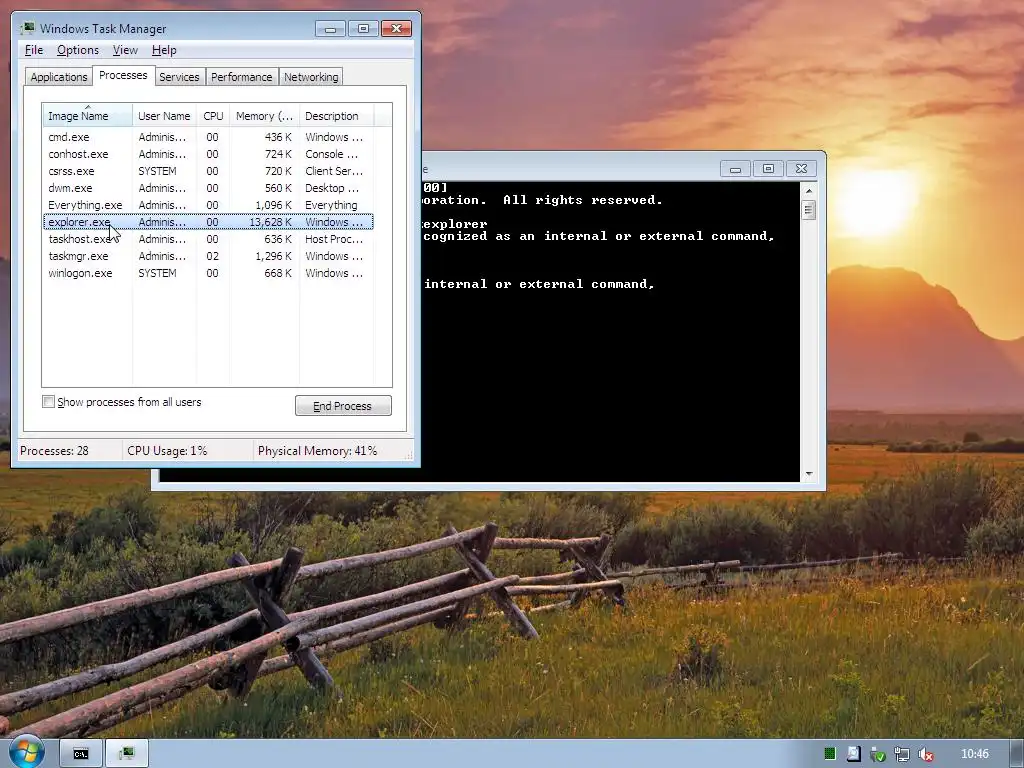The image size is (1024, 768).
Task: Open the Windows Start orb
Action: [26, 753]
